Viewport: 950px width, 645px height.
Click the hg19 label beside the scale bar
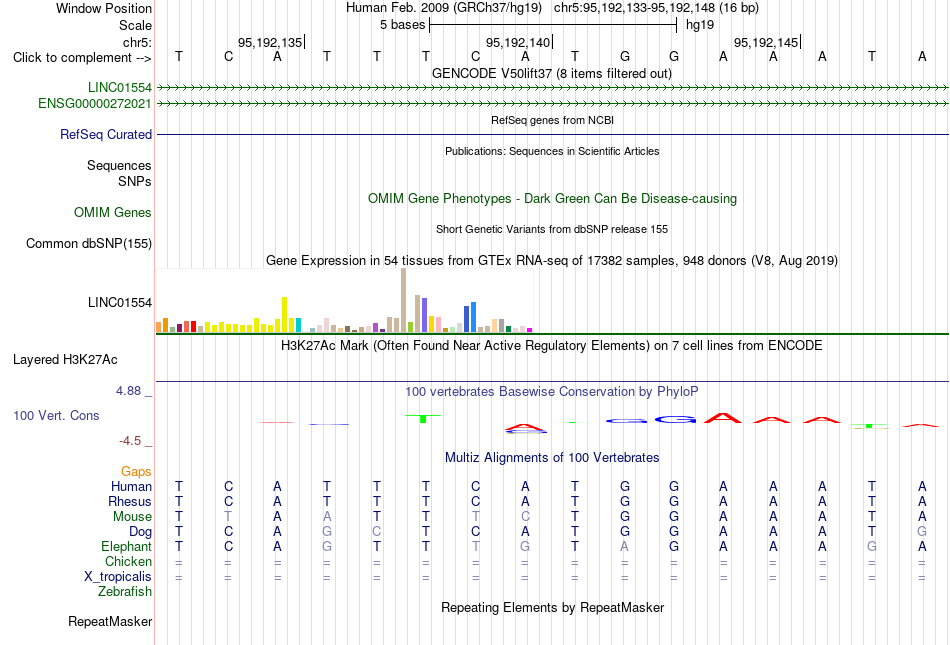coord(700,25)
